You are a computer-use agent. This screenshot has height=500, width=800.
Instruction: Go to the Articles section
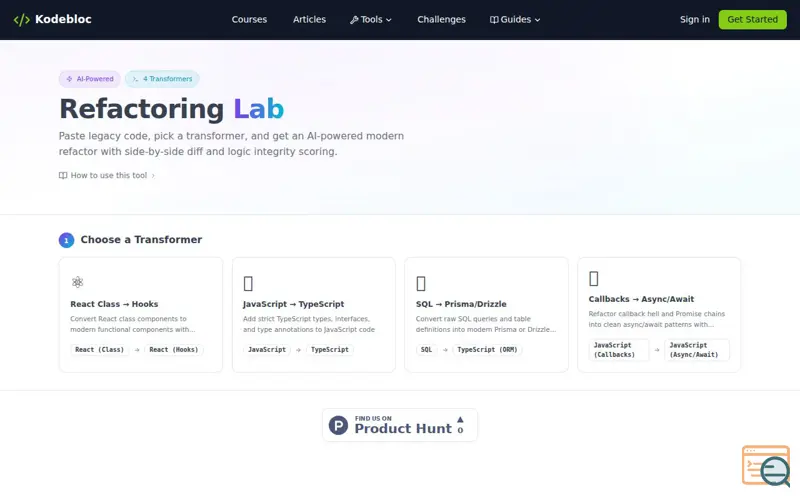tap(309, 19)
